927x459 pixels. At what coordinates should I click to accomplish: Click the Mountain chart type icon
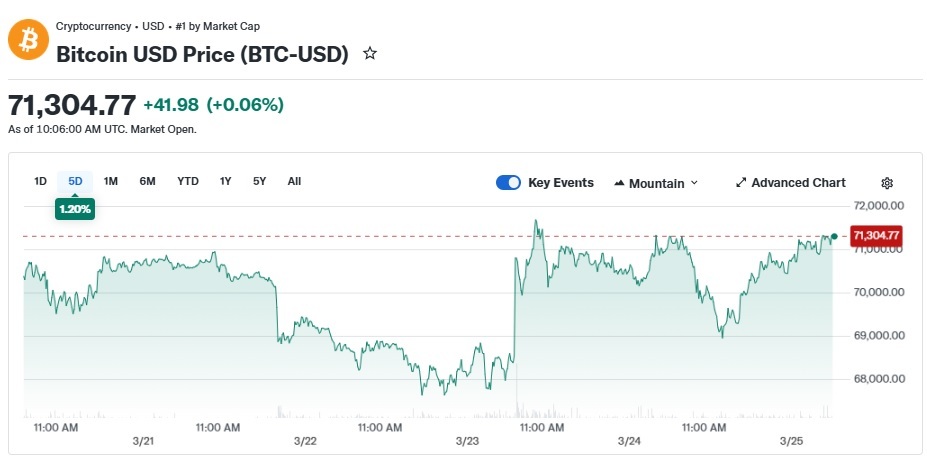coord(619,183)
